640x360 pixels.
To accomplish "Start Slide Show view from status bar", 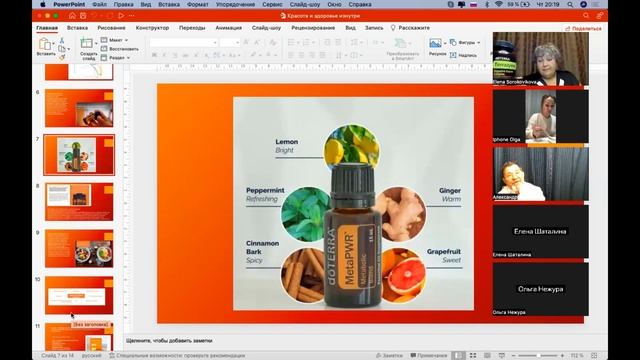I will (502, 356).
